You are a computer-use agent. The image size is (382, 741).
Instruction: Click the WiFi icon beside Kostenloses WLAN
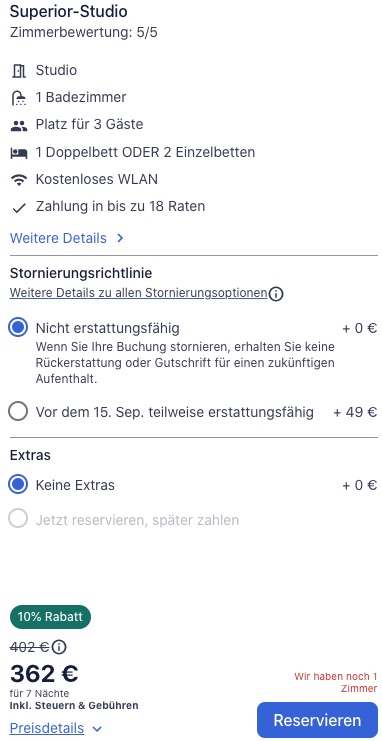(x=18, y=180)
